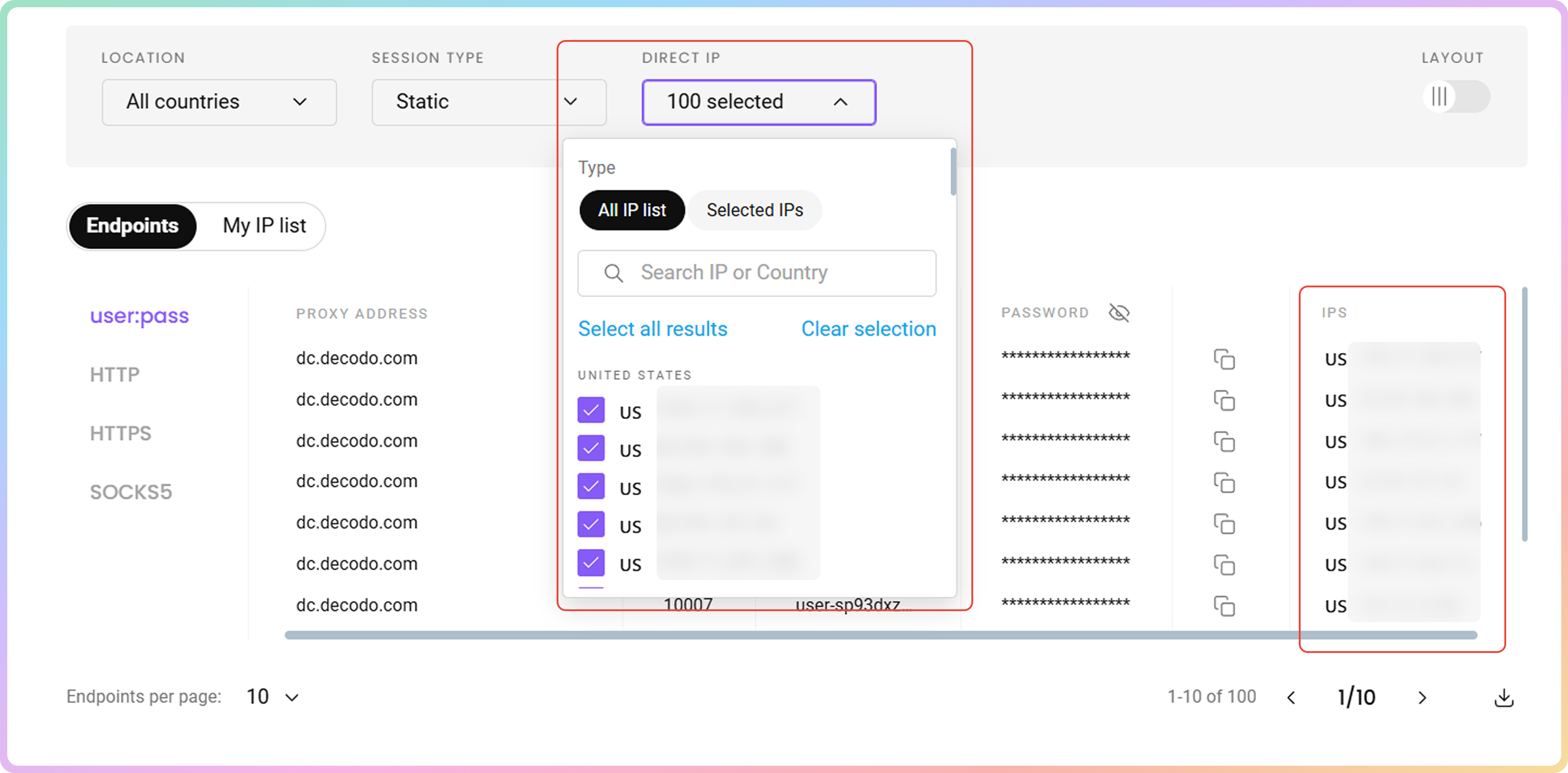The width and height of the screenshot is (1568, 773).
Task: Click copy icon in last endpoint row
Action: pyautogui.click(x=1224, y=606)
